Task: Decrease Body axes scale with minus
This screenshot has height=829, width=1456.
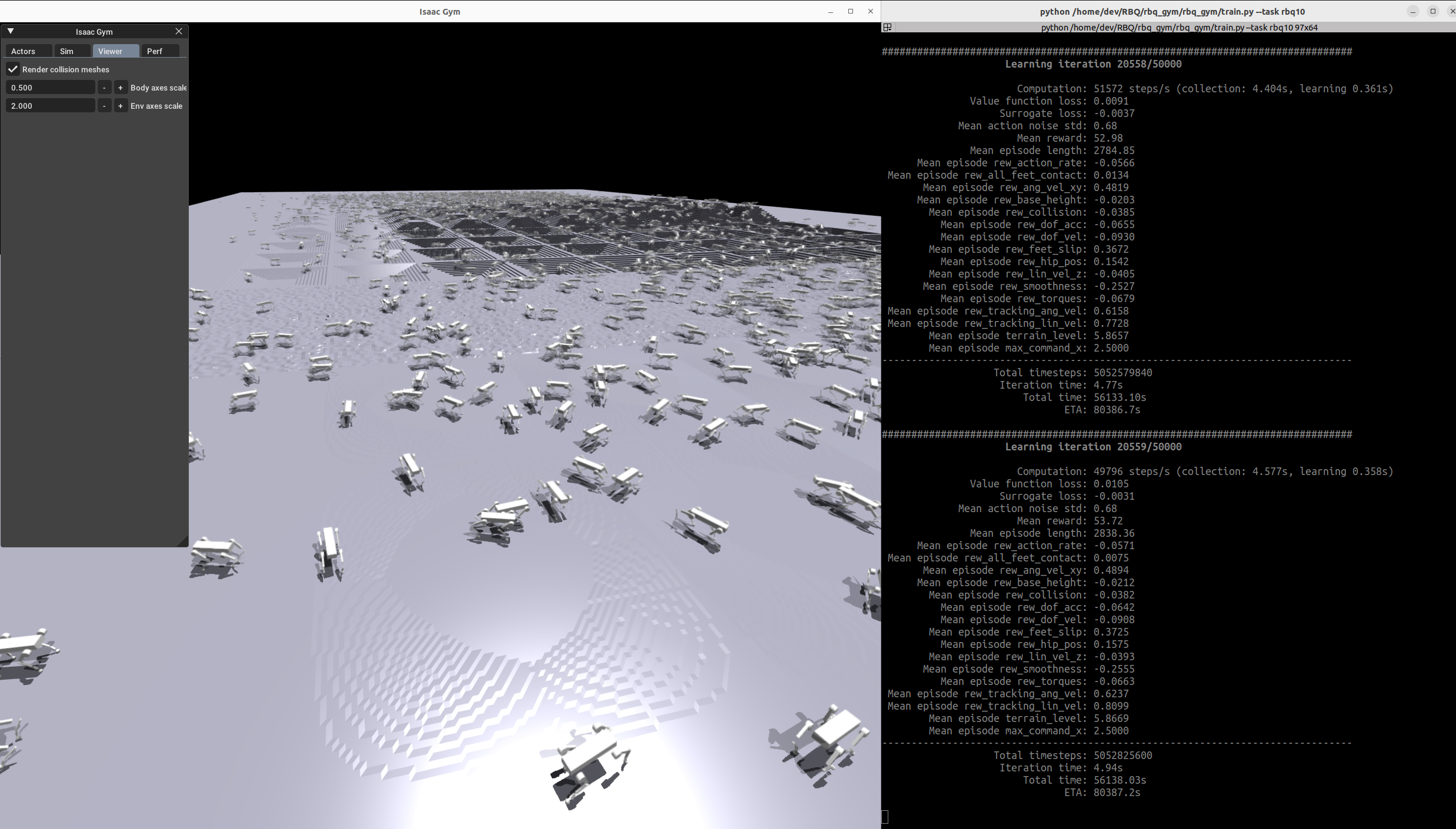Action: (x=104, y=88)
